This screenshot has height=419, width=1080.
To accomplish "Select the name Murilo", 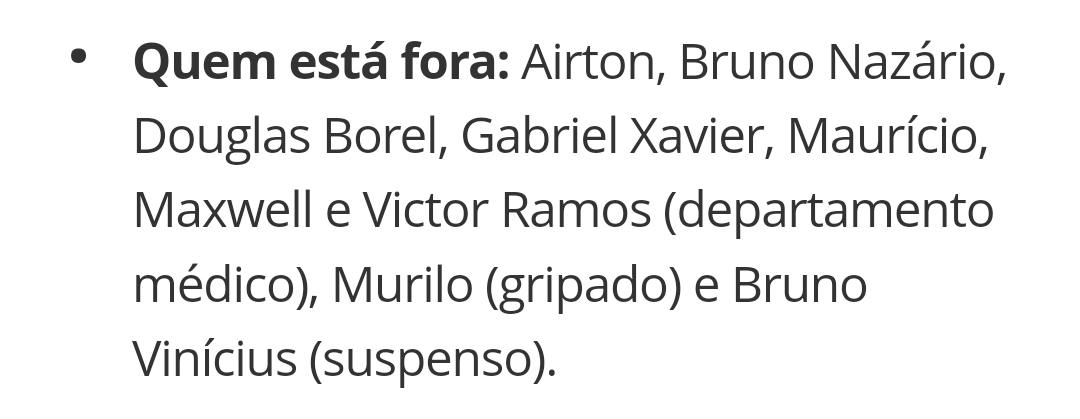I will pos(403,285).
